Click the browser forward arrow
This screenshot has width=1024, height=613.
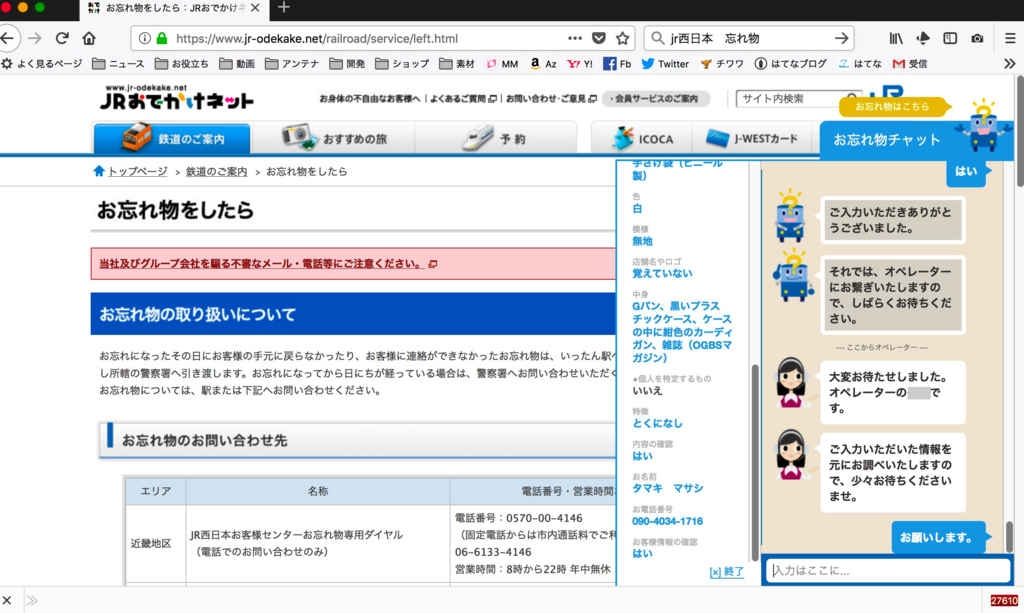tap(35, 39)
